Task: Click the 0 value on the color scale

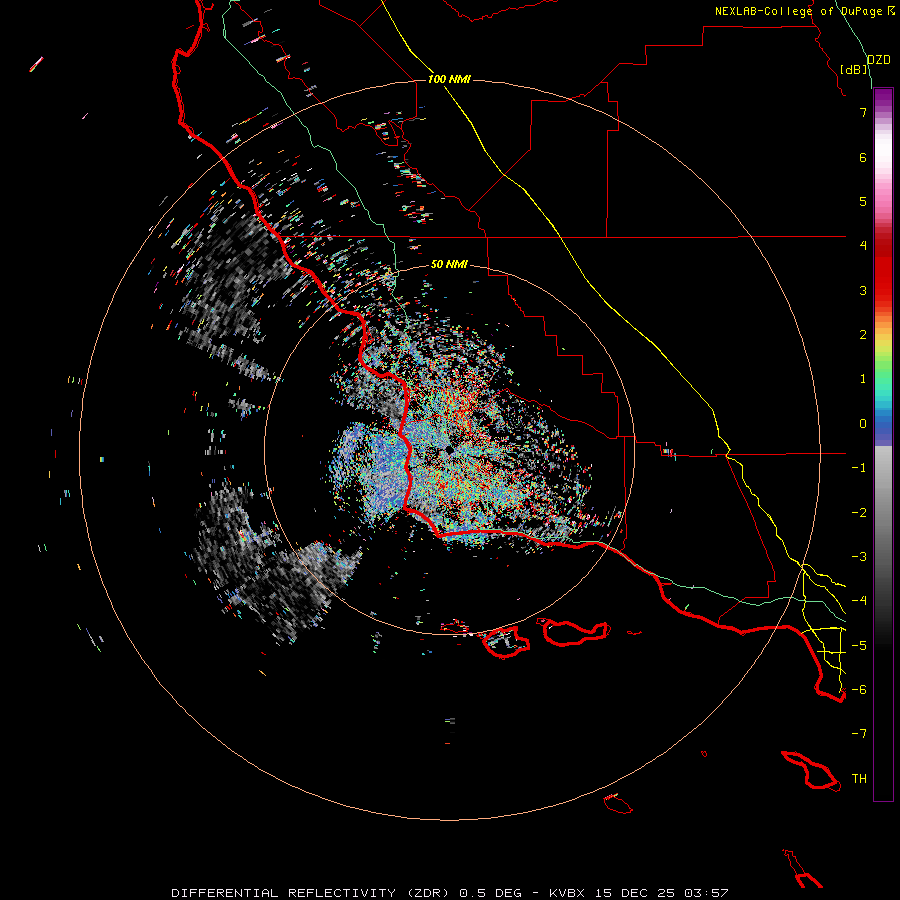Action: 863,424
